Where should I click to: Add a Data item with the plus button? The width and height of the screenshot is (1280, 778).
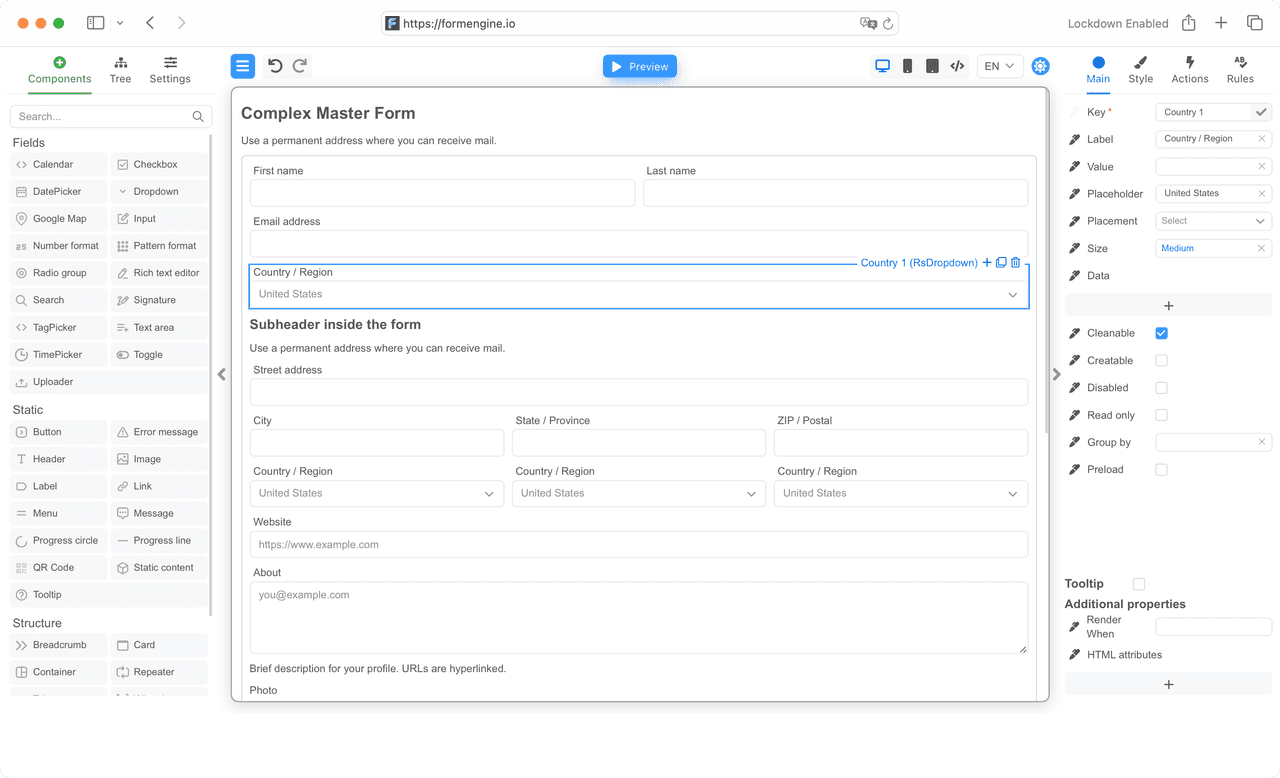[1168, 306]
